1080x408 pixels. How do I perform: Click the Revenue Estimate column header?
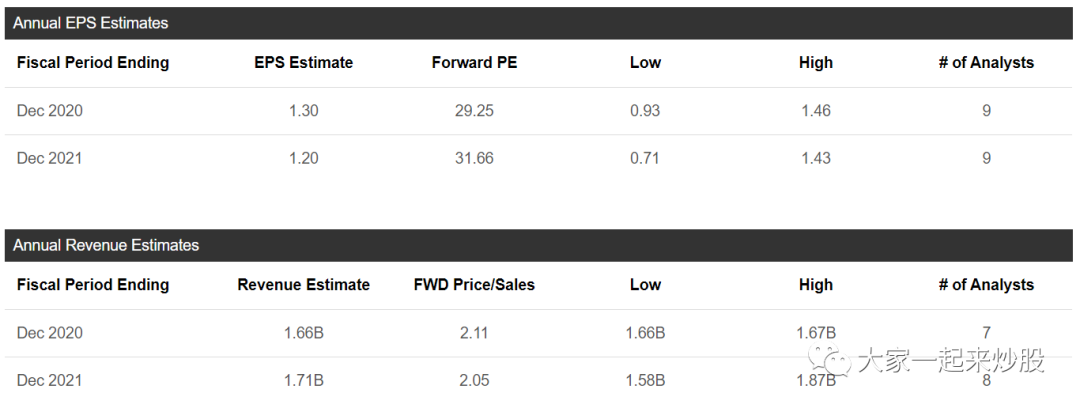click(x=303, y=285)
